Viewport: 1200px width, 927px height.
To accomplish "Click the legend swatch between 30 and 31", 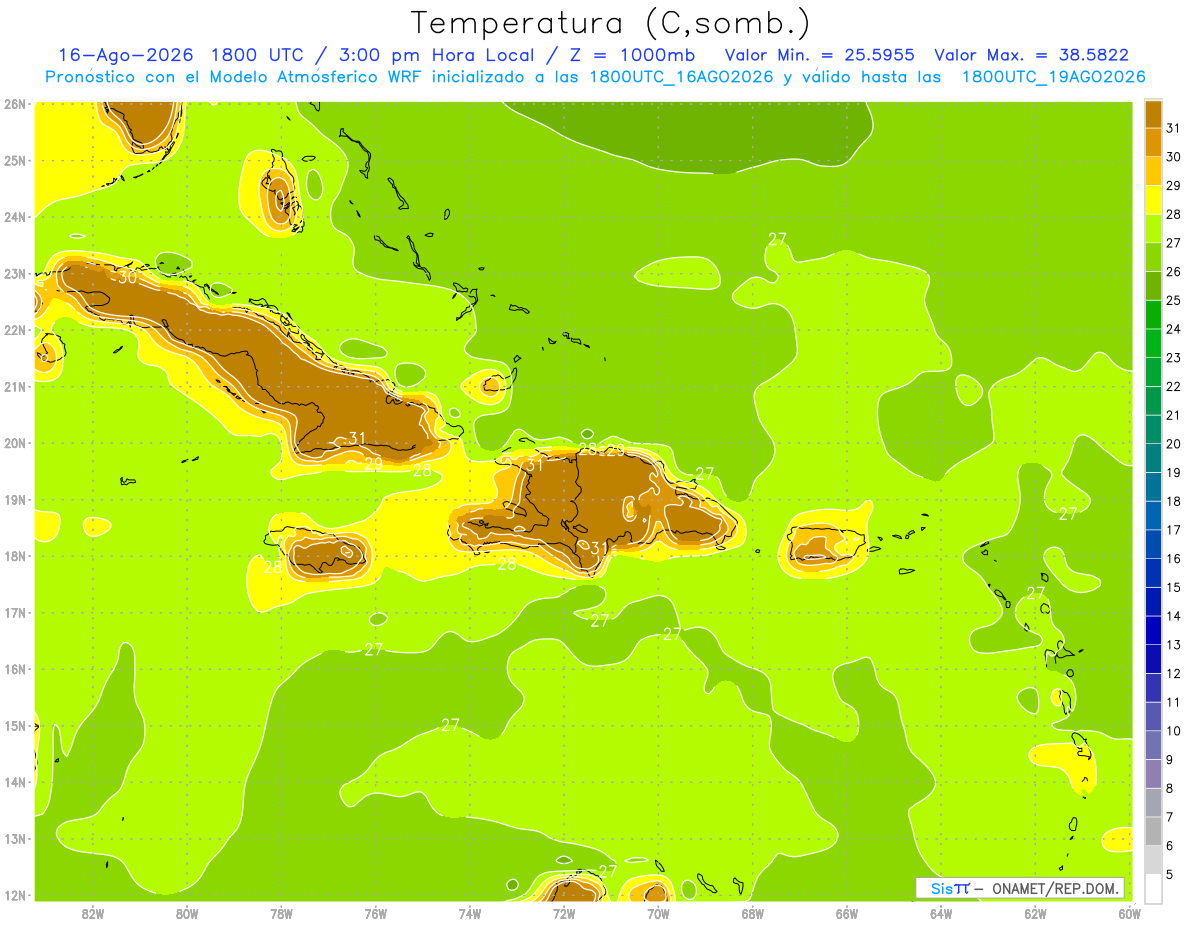I will coord(1152,142).
